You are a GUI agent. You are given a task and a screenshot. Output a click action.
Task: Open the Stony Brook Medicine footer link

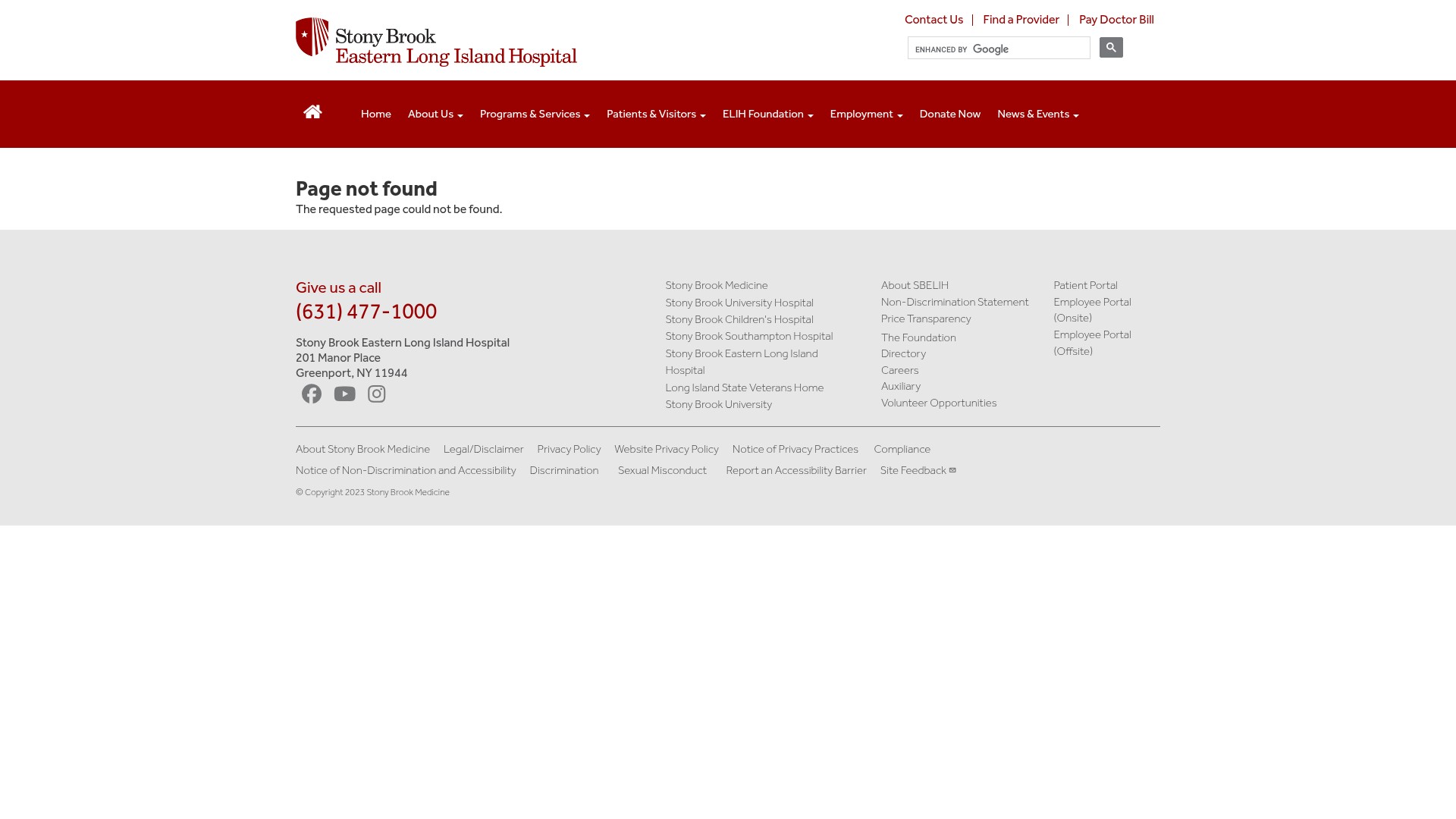[x=717, y=285]
